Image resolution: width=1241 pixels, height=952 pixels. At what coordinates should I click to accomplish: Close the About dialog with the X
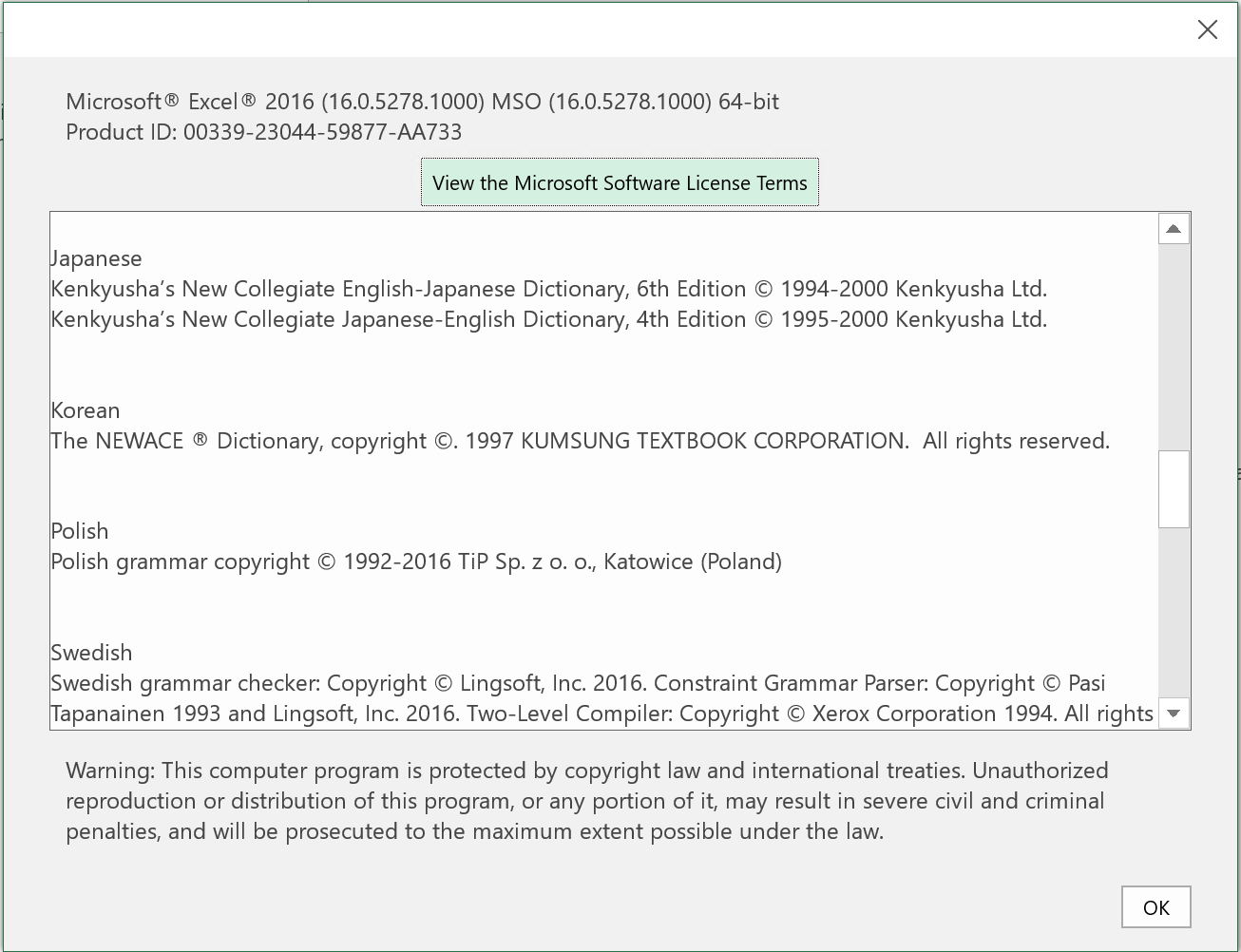pyautogui.click(x=1207, y=29)
